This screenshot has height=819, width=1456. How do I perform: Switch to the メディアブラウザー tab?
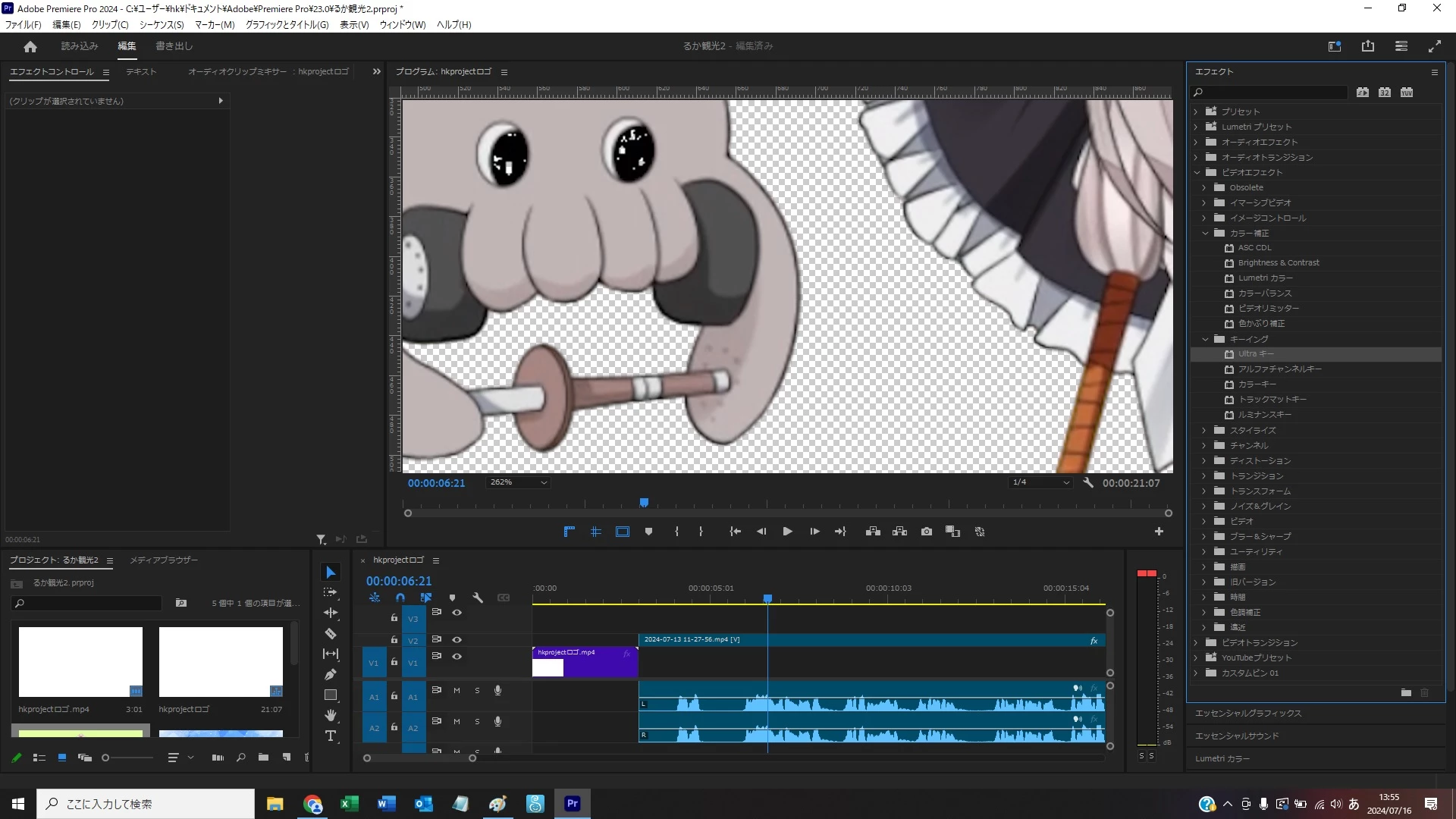(164, 560)
